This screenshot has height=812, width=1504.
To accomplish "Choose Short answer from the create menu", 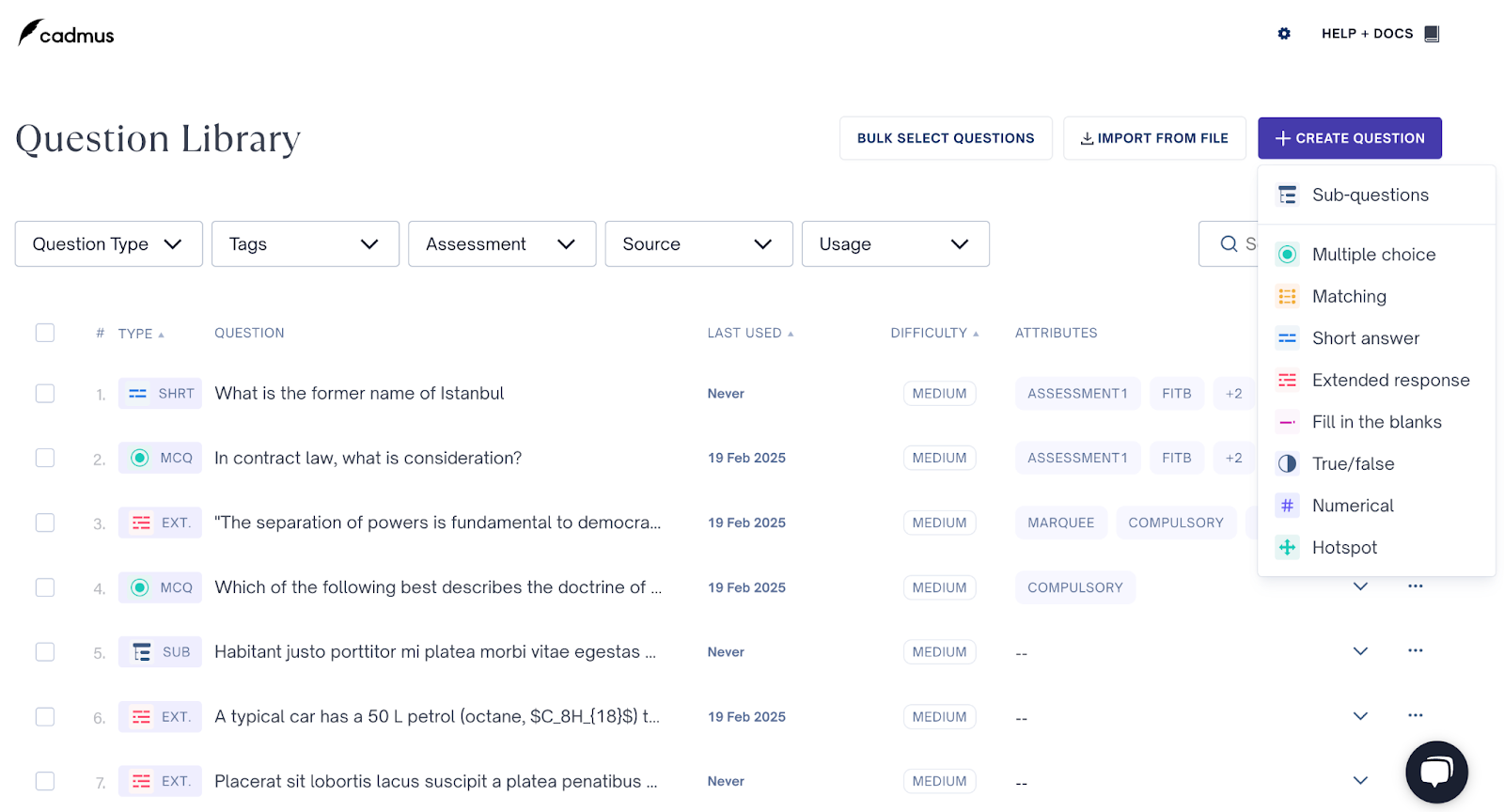I will (x=1376, y=338).
